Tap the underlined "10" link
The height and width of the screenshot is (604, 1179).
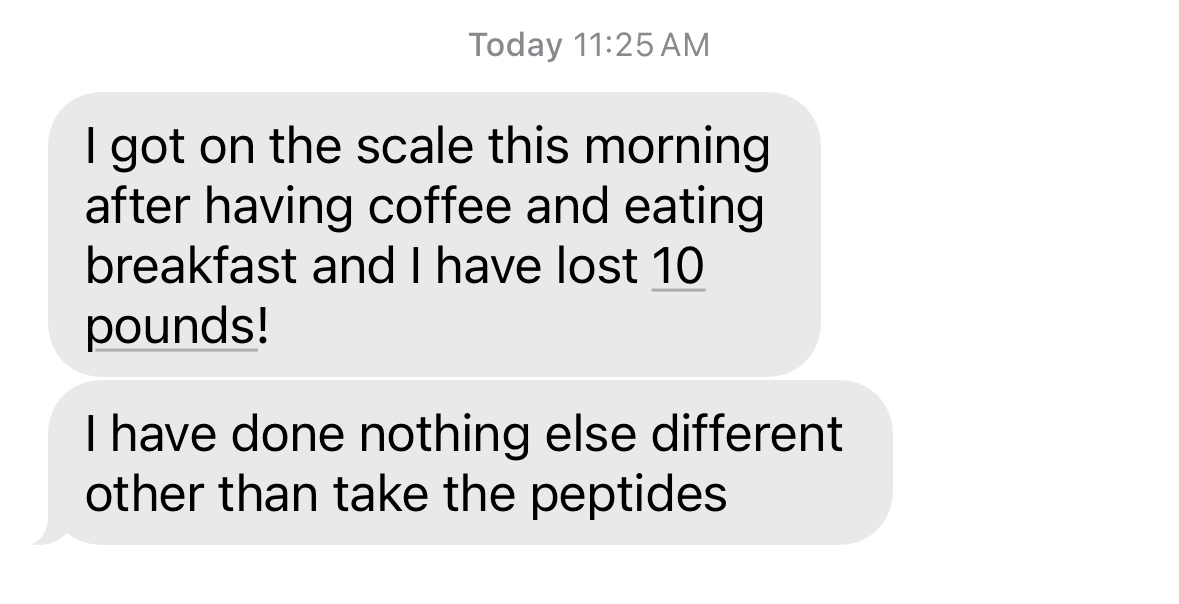678,267
